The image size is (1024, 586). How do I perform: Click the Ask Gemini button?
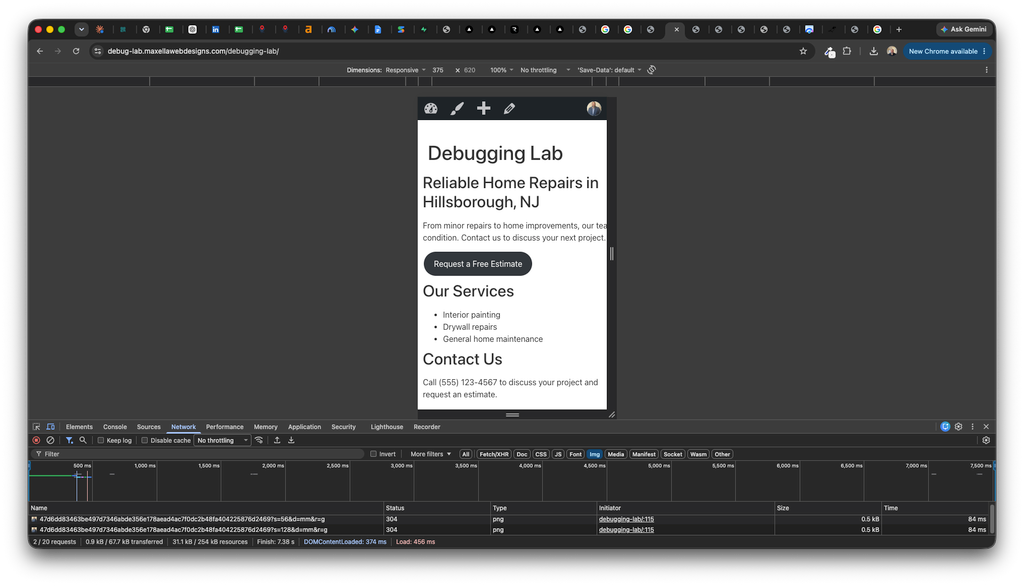964,29
